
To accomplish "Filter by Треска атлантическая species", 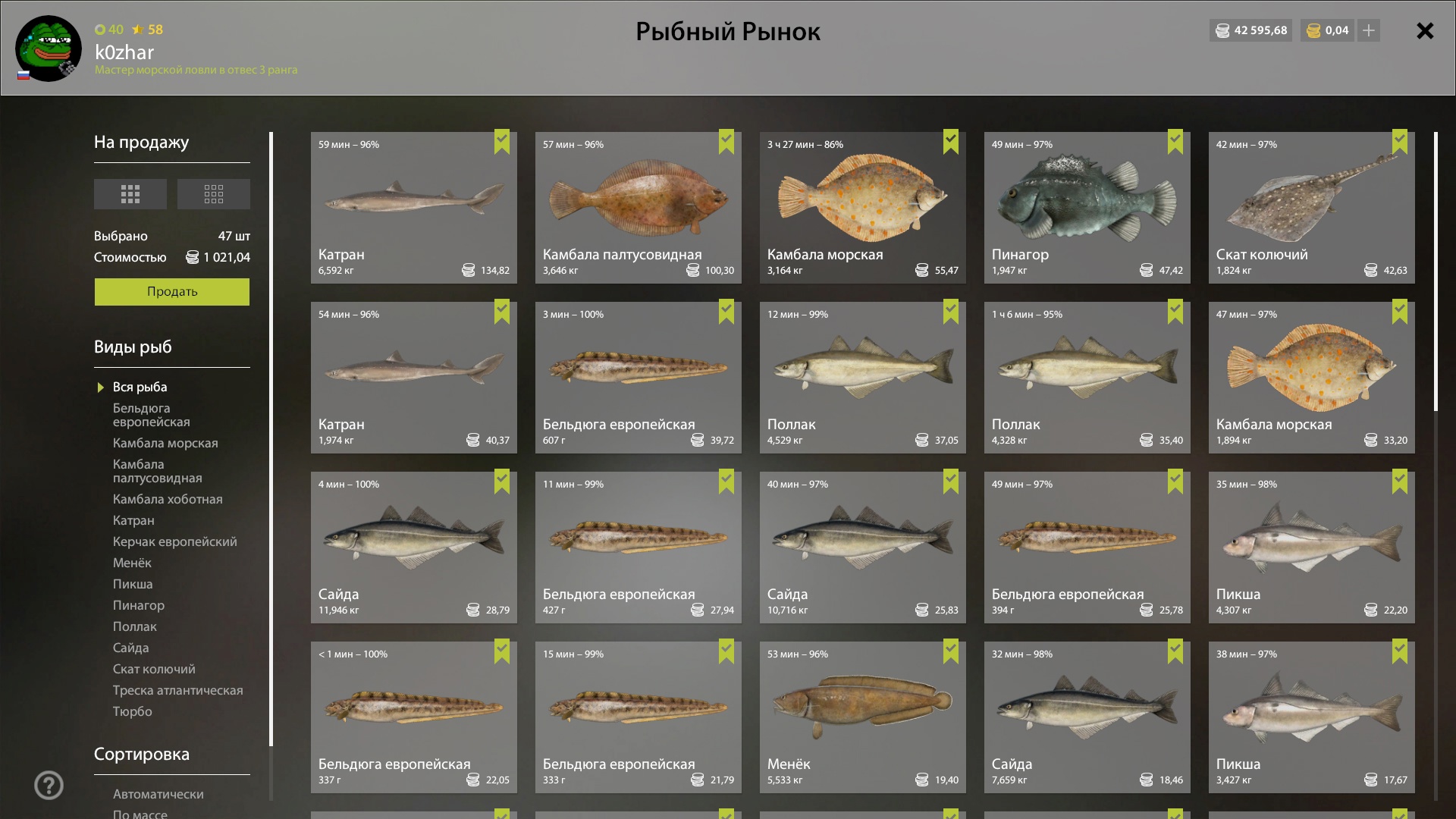I will [x=178, y=690].
